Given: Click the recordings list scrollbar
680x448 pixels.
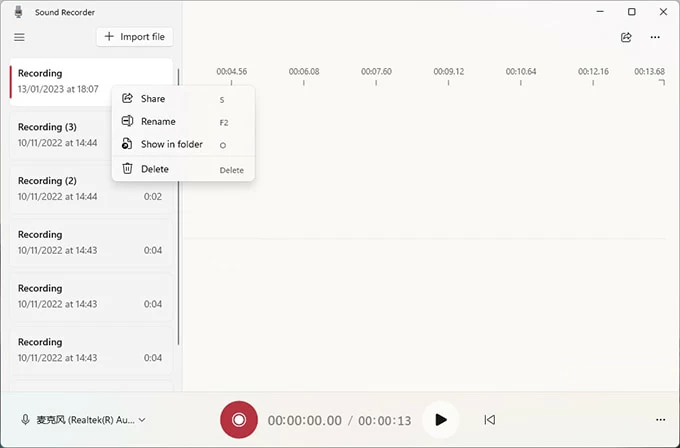Looking at the screenshot, I should (179, 200).
